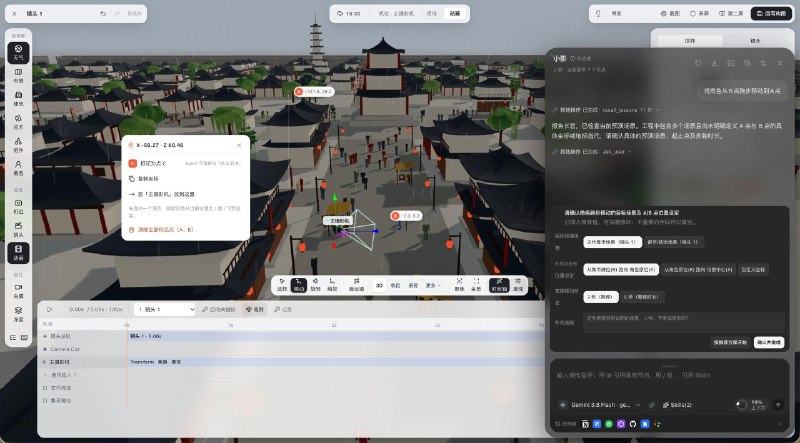Open the 天气 weather panel in sidebar
The height and width of the screenshot is (443, 800).
coord(18,53)
